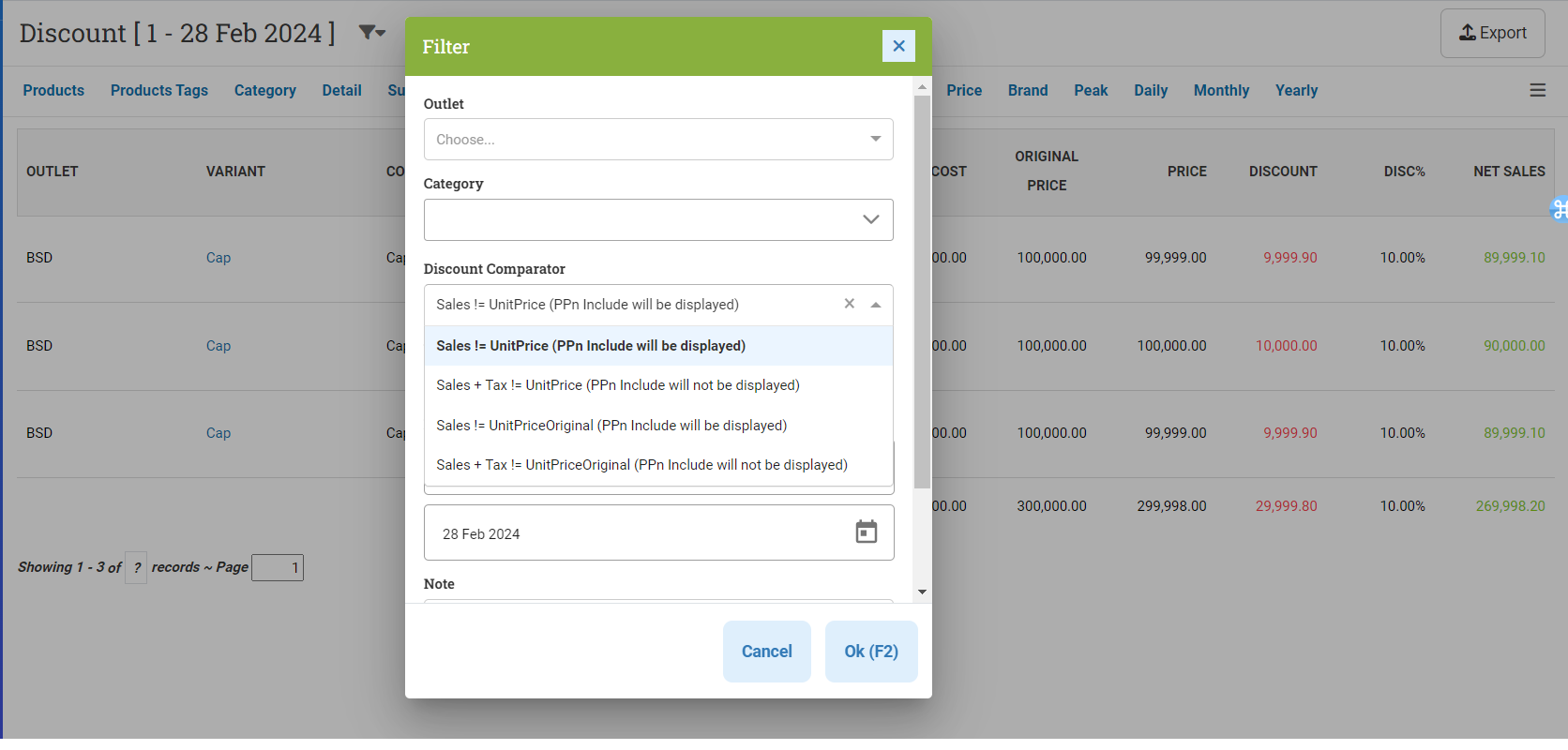Confirm filter with Ok (F2)
This screenshot has height=750, width=1568.
tap(871, 652)
